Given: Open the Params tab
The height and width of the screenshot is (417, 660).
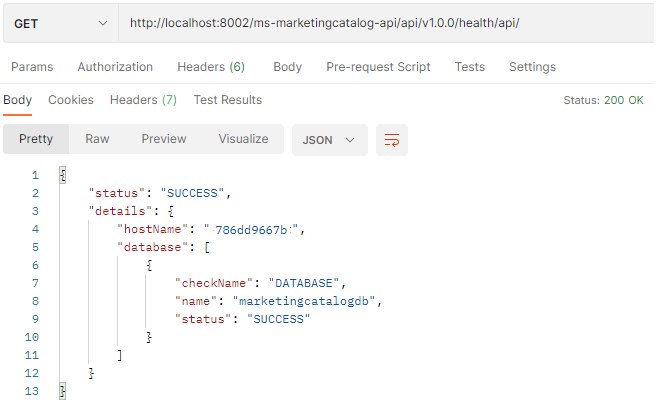Looking at the screenshot, I should click(32, 67).
